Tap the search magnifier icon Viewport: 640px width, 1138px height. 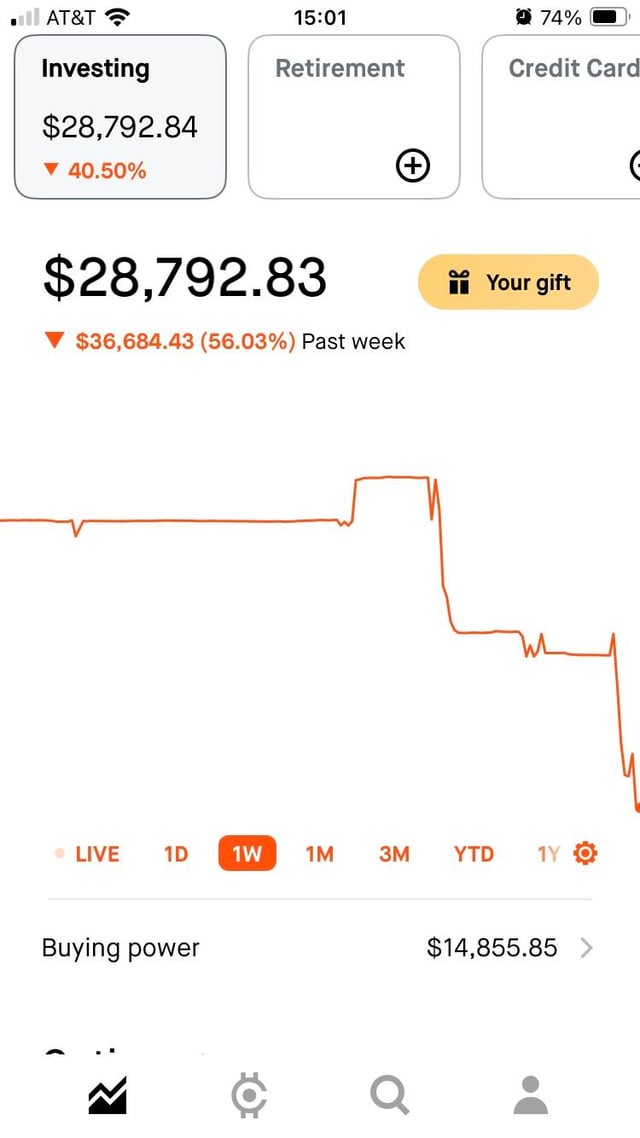pyautogui.click(x=389, y=1096)
